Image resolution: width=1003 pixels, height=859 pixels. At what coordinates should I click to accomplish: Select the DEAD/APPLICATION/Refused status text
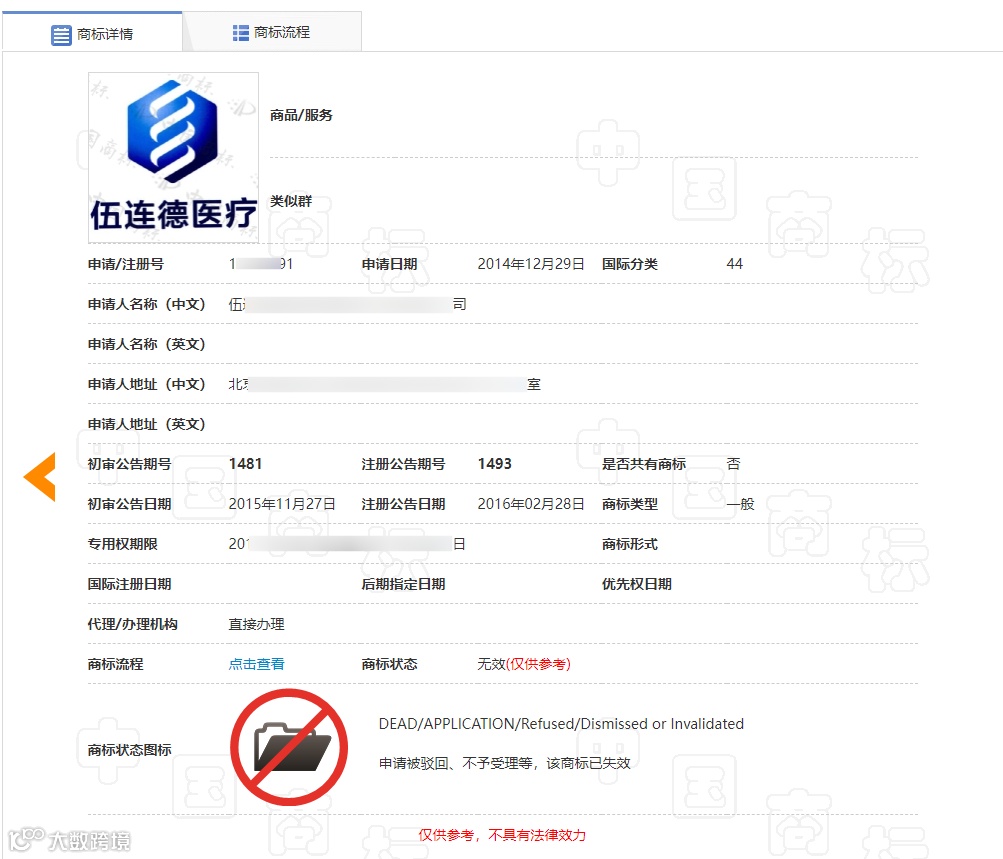click(x=561, y=724)
